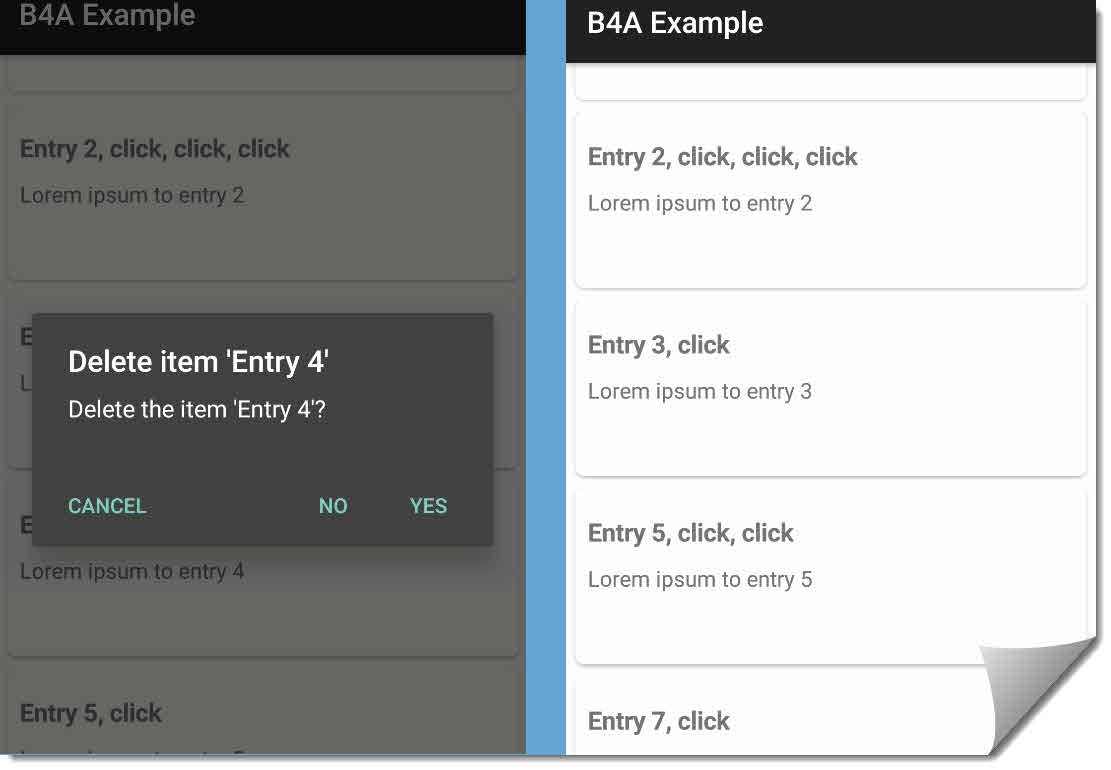Click "Lorem ipsum to entry 2" in the undimmed list
This screenshot has height=770, width=1111.
tap(699, 204)
